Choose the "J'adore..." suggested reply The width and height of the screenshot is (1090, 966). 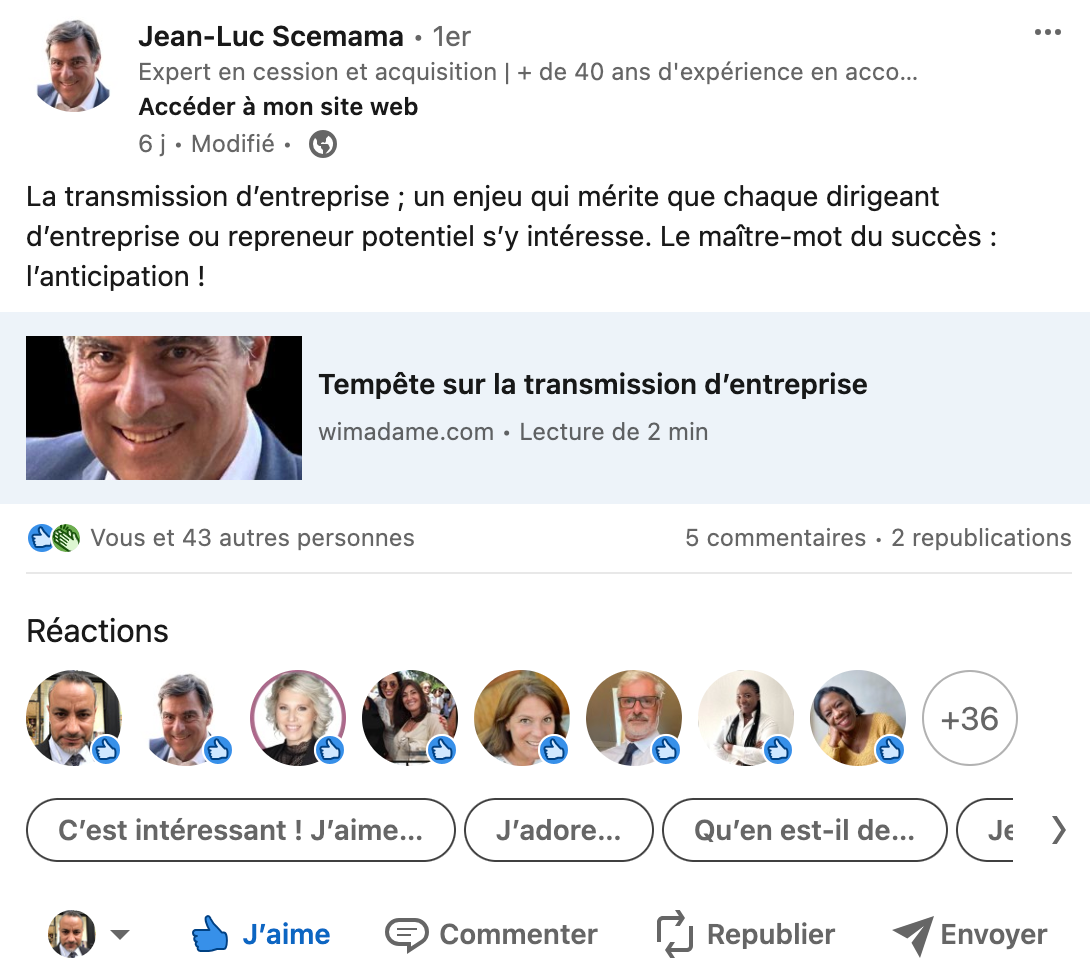click(558, 830)
